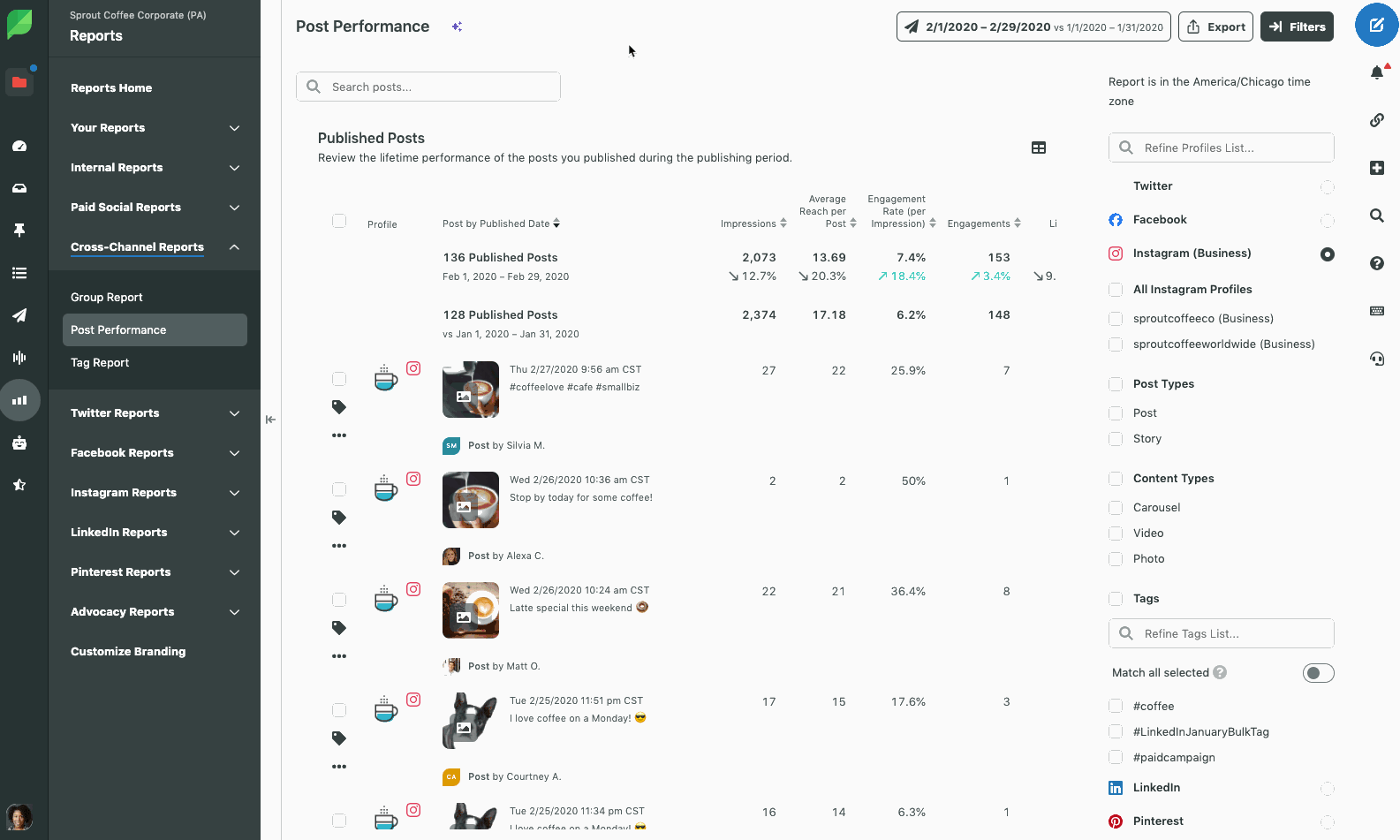
Task: Check the #coffeelove post row checkbox
Action: point(339,379)
